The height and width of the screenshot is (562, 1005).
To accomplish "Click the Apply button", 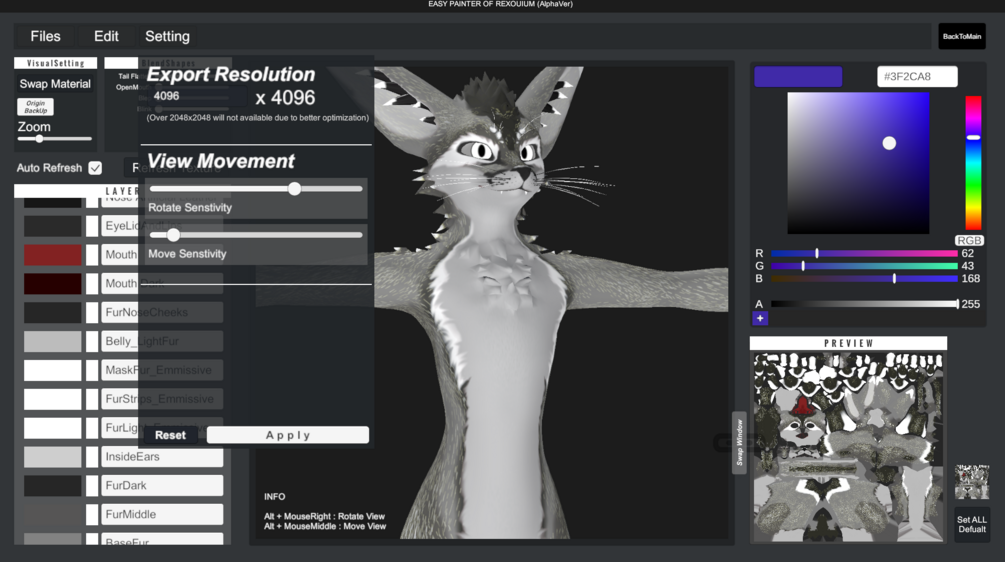I will coord(288,435).
